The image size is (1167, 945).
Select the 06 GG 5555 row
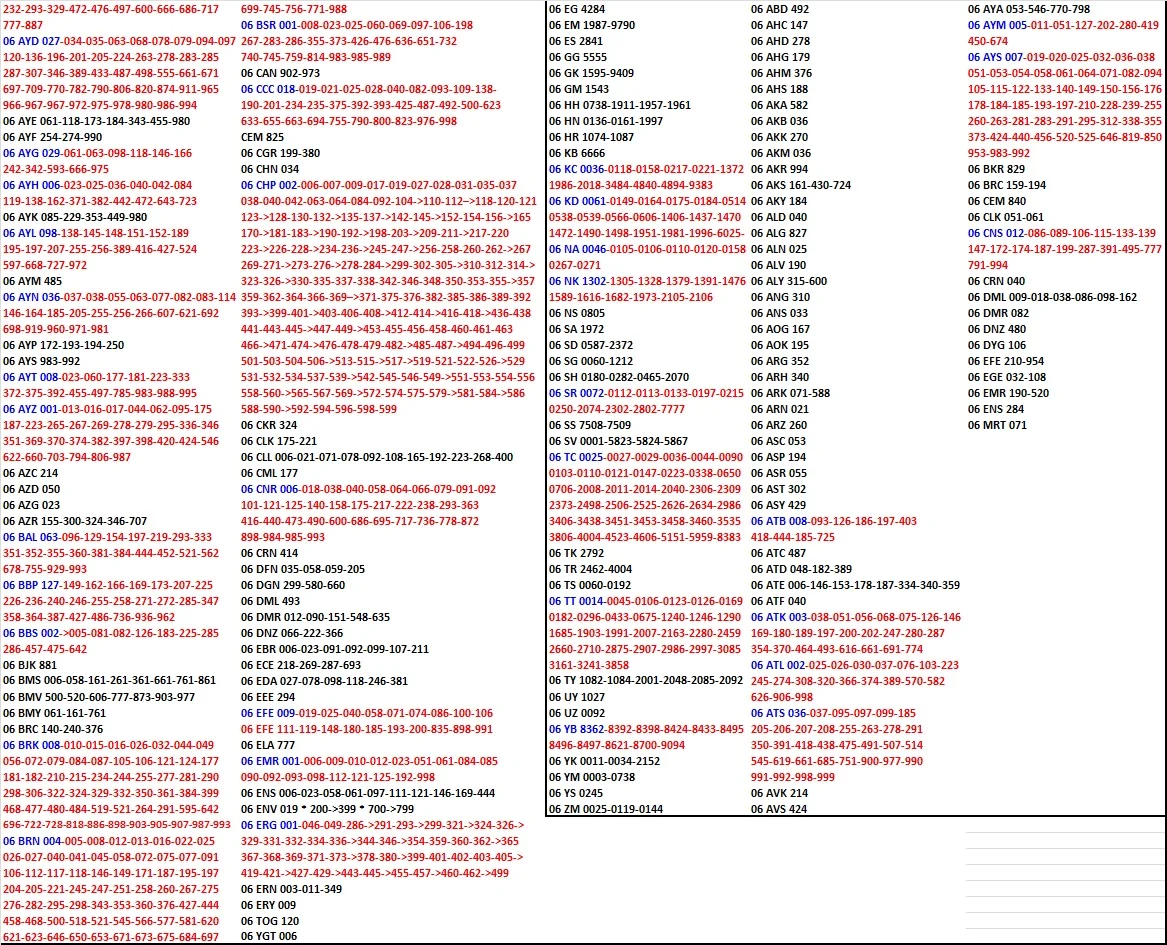coord(578,57)
